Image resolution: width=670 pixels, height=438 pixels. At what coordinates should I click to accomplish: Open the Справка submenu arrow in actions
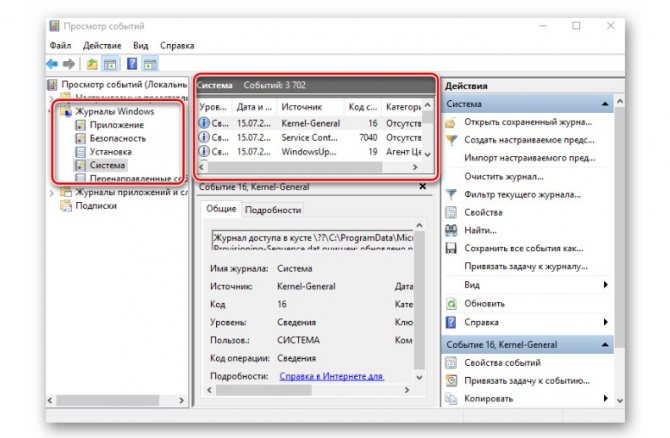click(605, 322)
